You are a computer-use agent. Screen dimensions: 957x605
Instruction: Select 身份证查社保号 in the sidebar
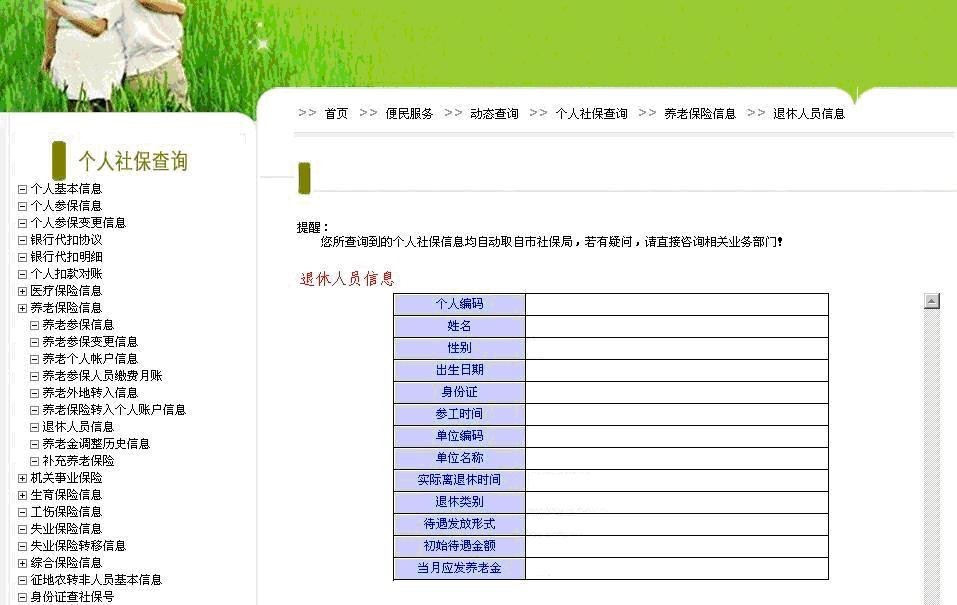(x=70, y=596)
